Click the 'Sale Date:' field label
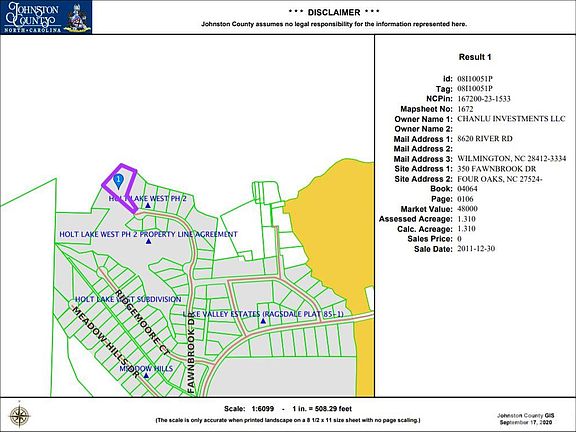The image size is (576, 432). tap(433, 249)
